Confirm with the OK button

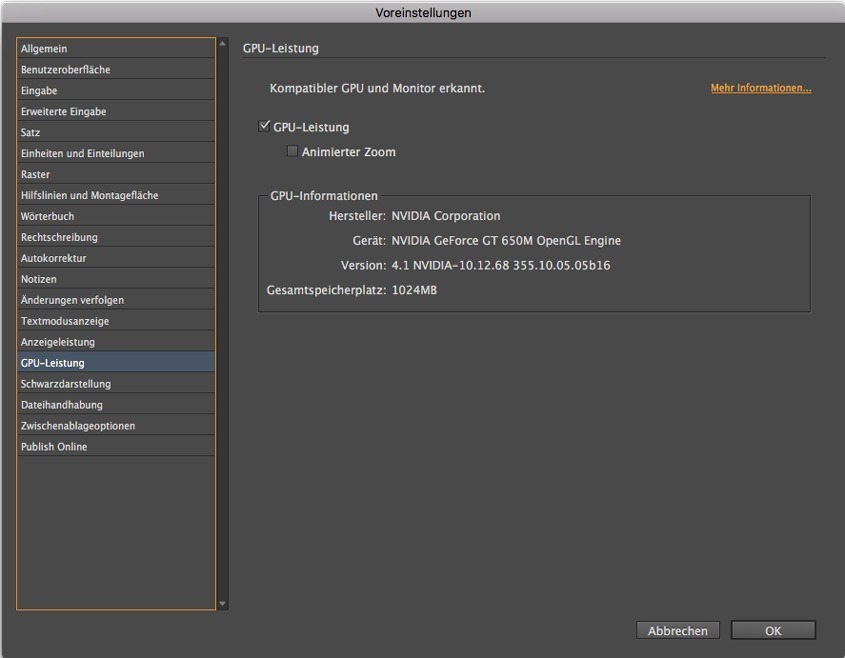pos(773,630)
